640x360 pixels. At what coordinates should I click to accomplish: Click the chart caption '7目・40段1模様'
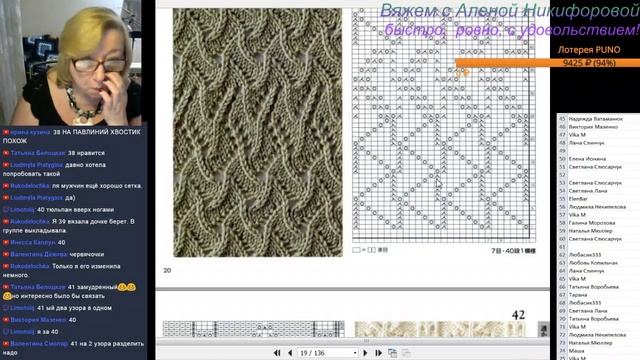513,251
